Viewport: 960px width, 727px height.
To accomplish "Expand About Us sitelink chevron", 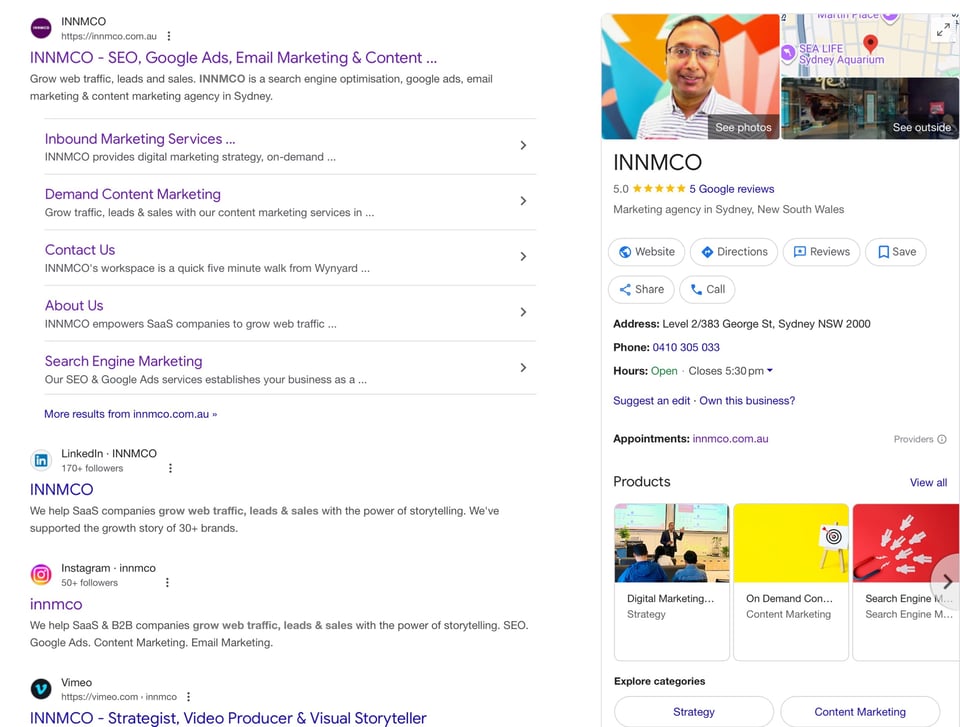I will [x=523, y=312].
